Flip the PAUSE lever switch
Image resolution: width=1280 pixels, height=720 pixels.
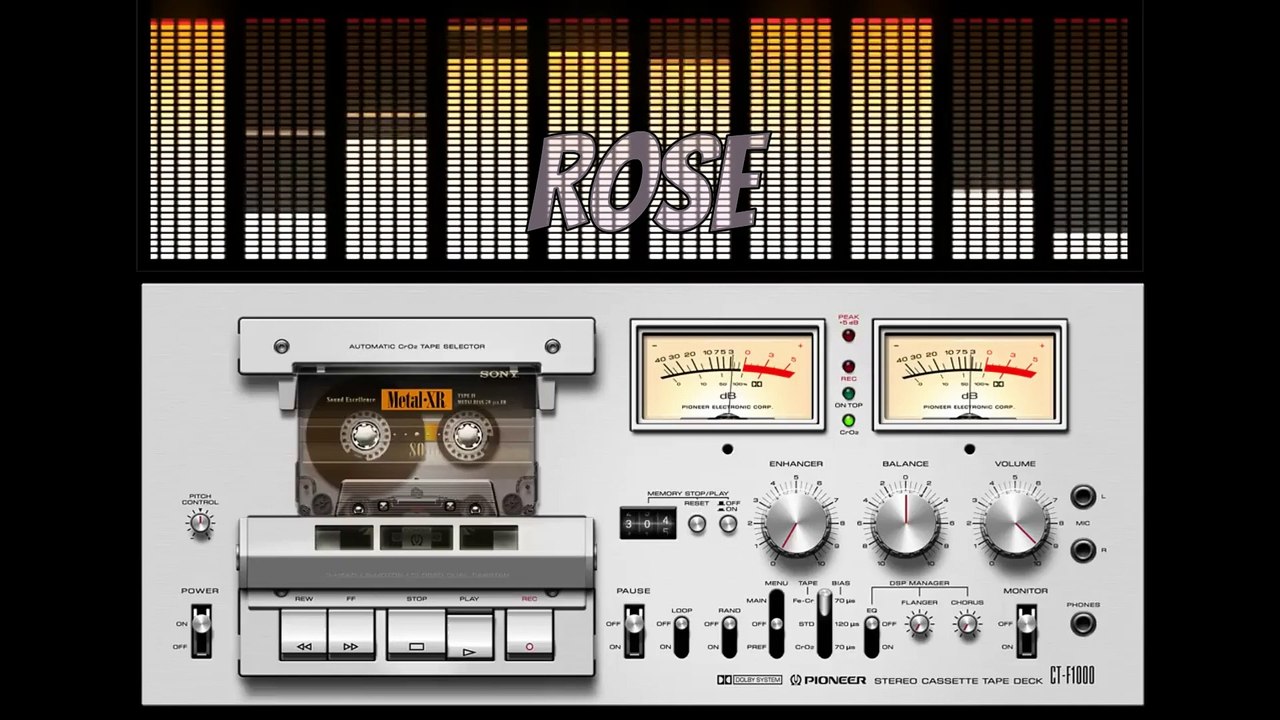point(634,632)
